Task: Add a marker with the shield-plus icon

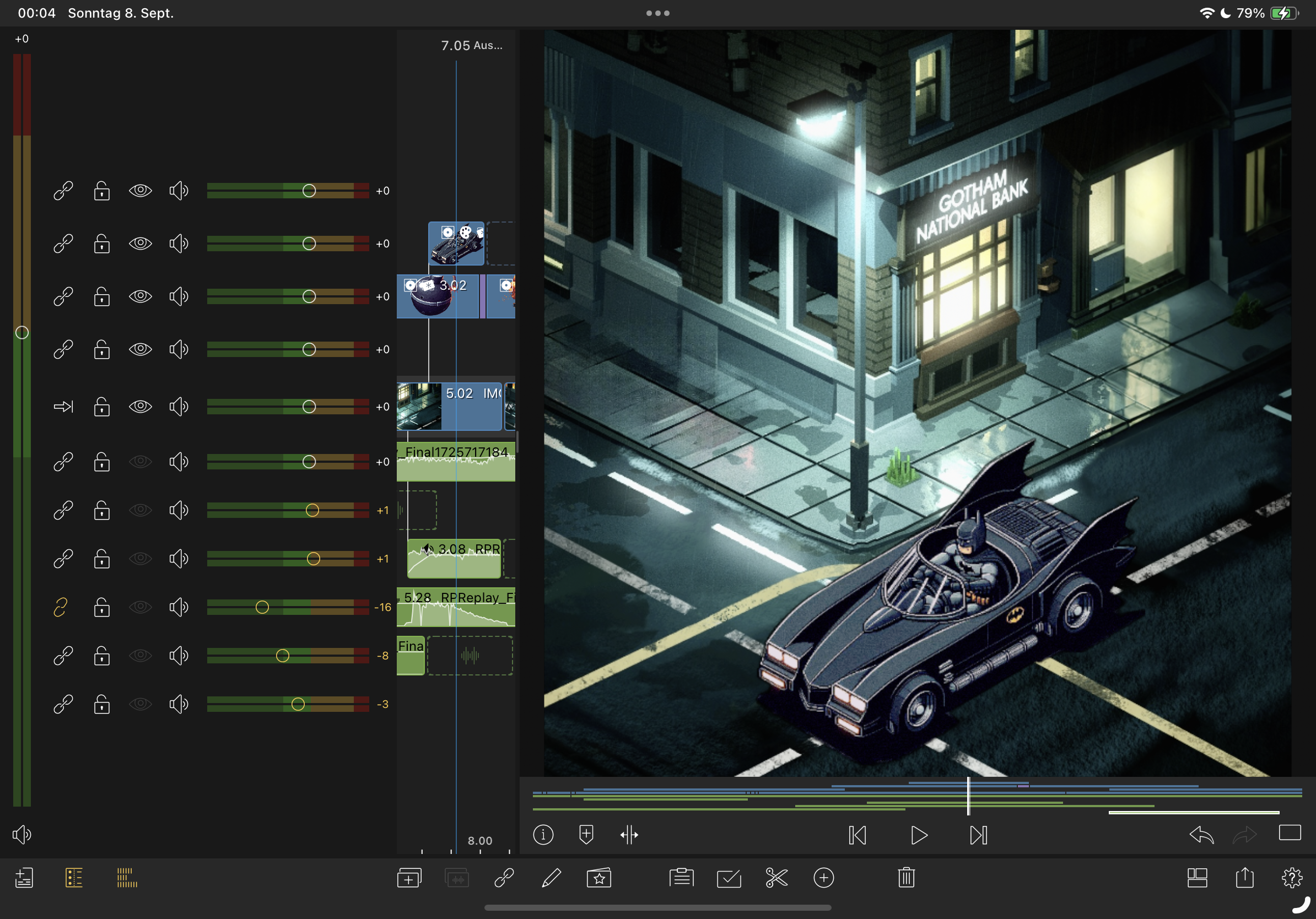Action: 586,835
